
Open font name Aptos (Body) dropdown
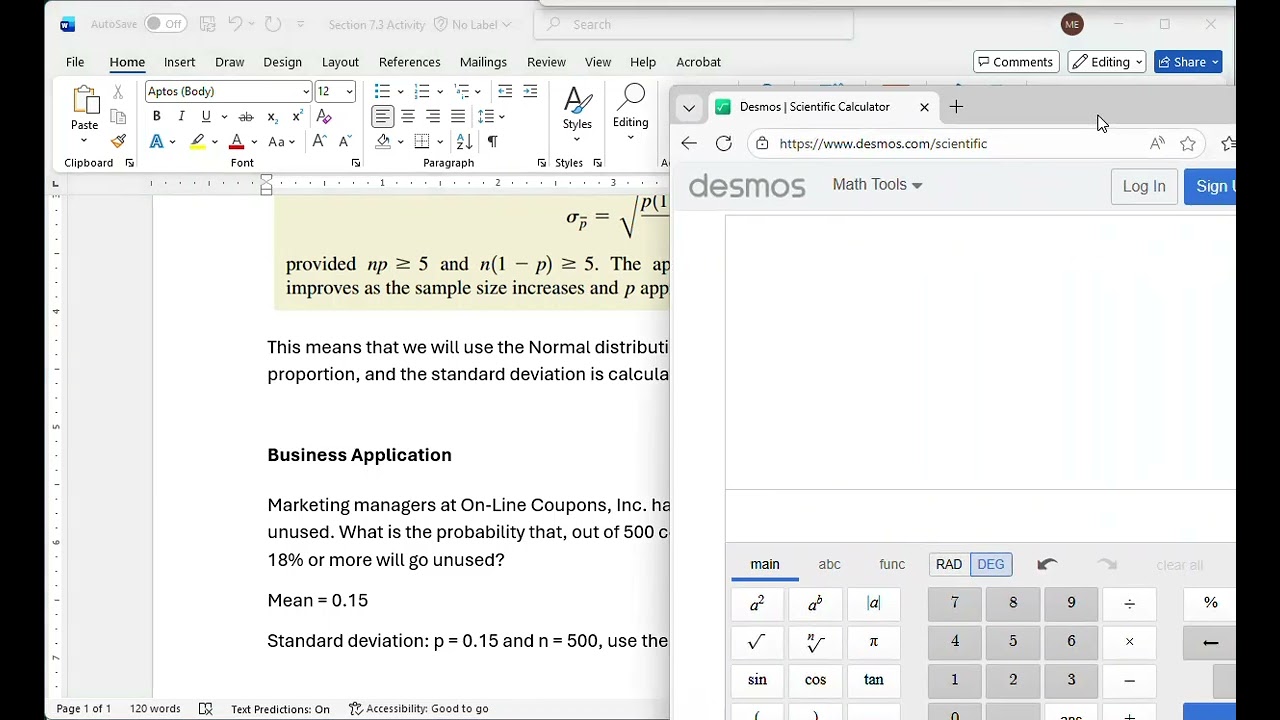coord(306,91)
